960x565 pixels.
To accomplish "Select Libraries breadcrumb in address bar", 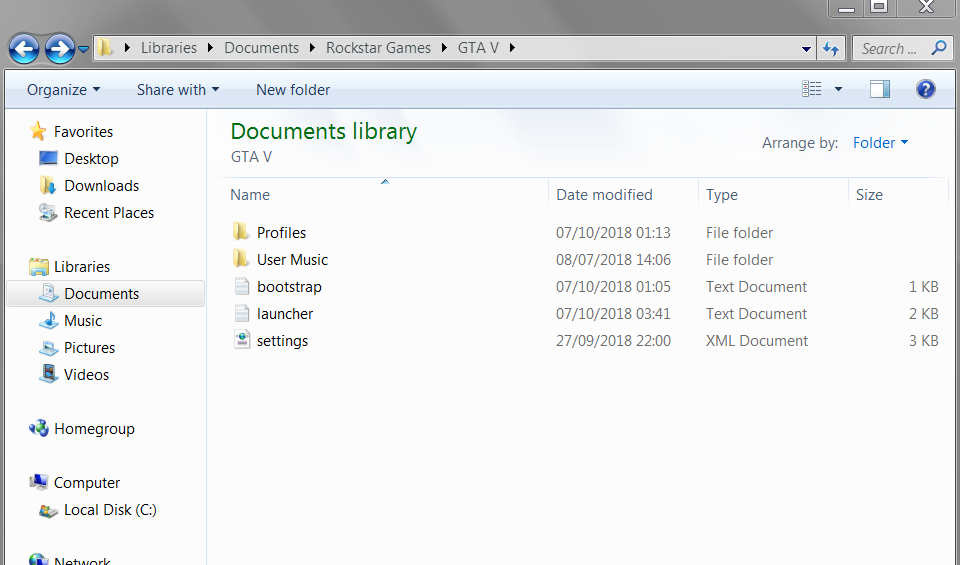I will tap(169, 48).
